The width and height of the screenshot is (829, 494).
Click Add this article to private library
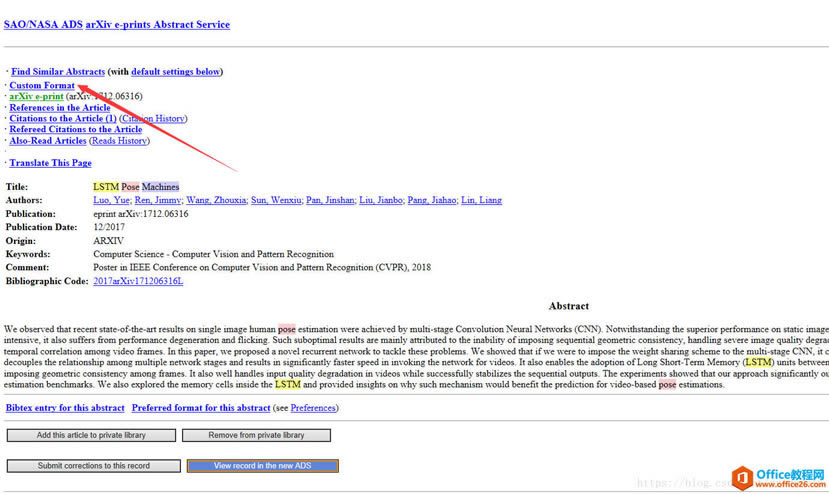[91, 435]
